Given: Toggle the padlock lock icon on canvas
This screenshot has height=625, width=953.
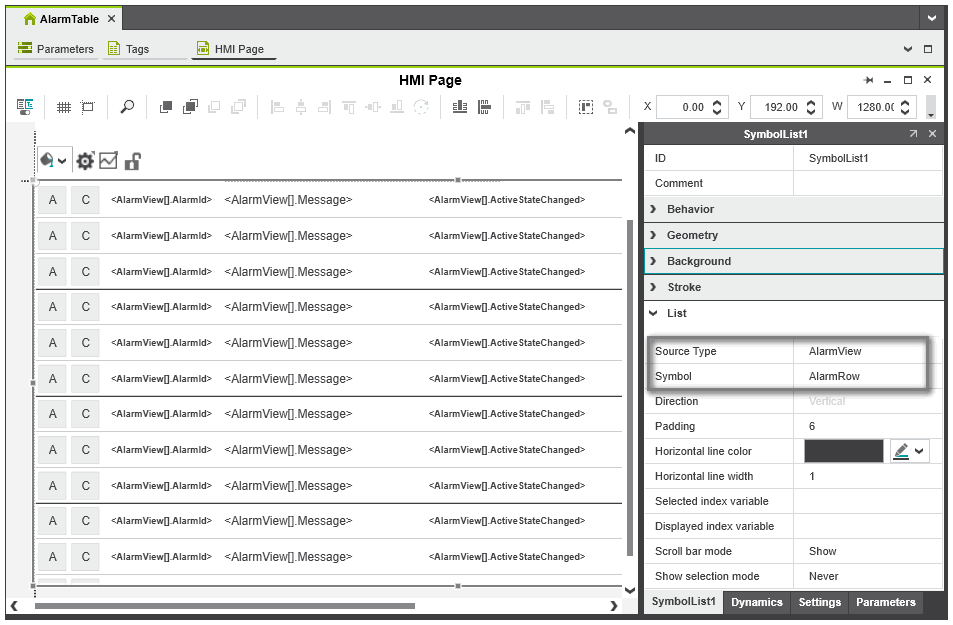Looking at the screenshot, I should pyautogui.click(x=132, y=161).
